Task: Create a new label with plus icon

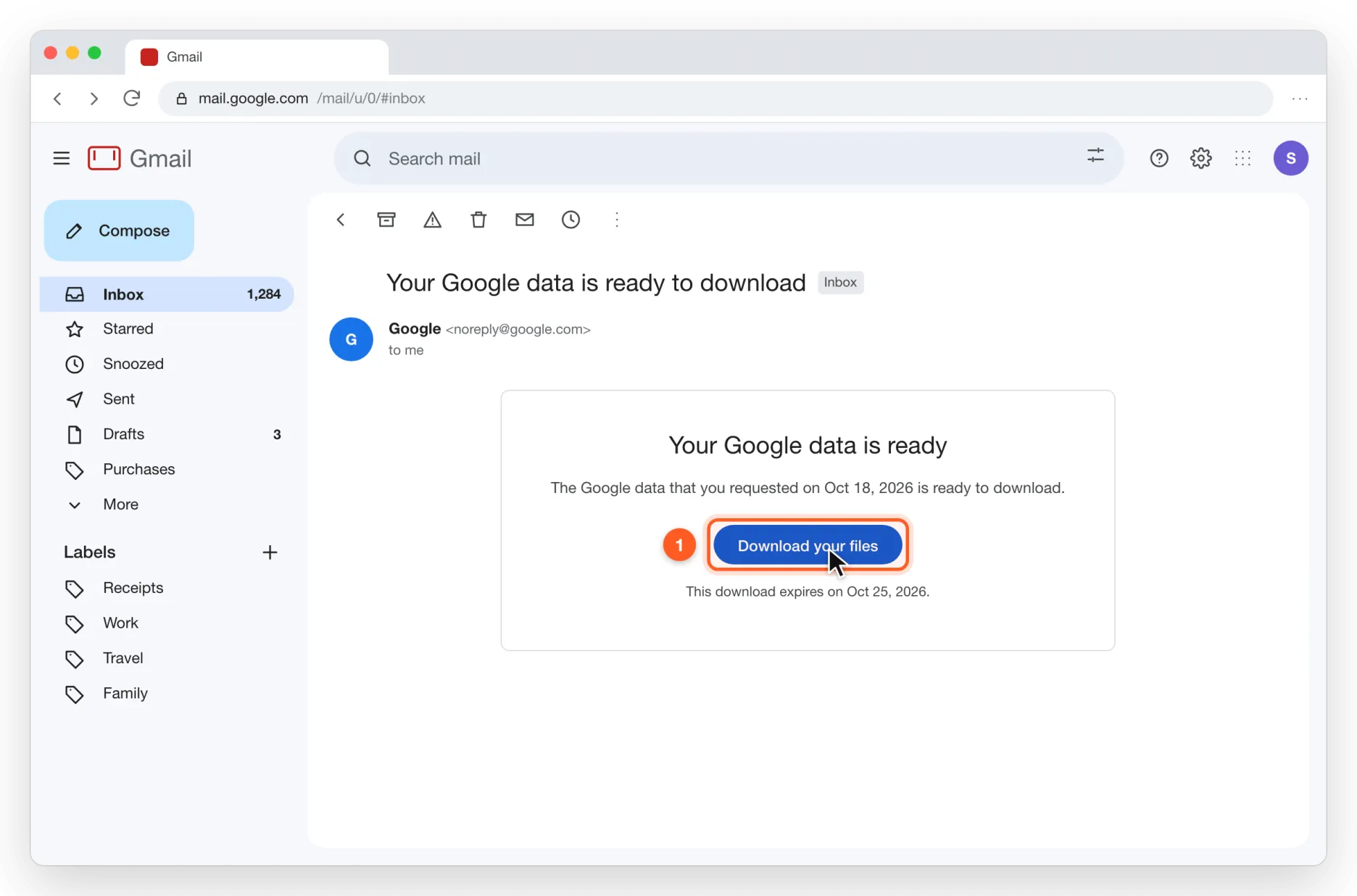Action: tap(270, 552)
